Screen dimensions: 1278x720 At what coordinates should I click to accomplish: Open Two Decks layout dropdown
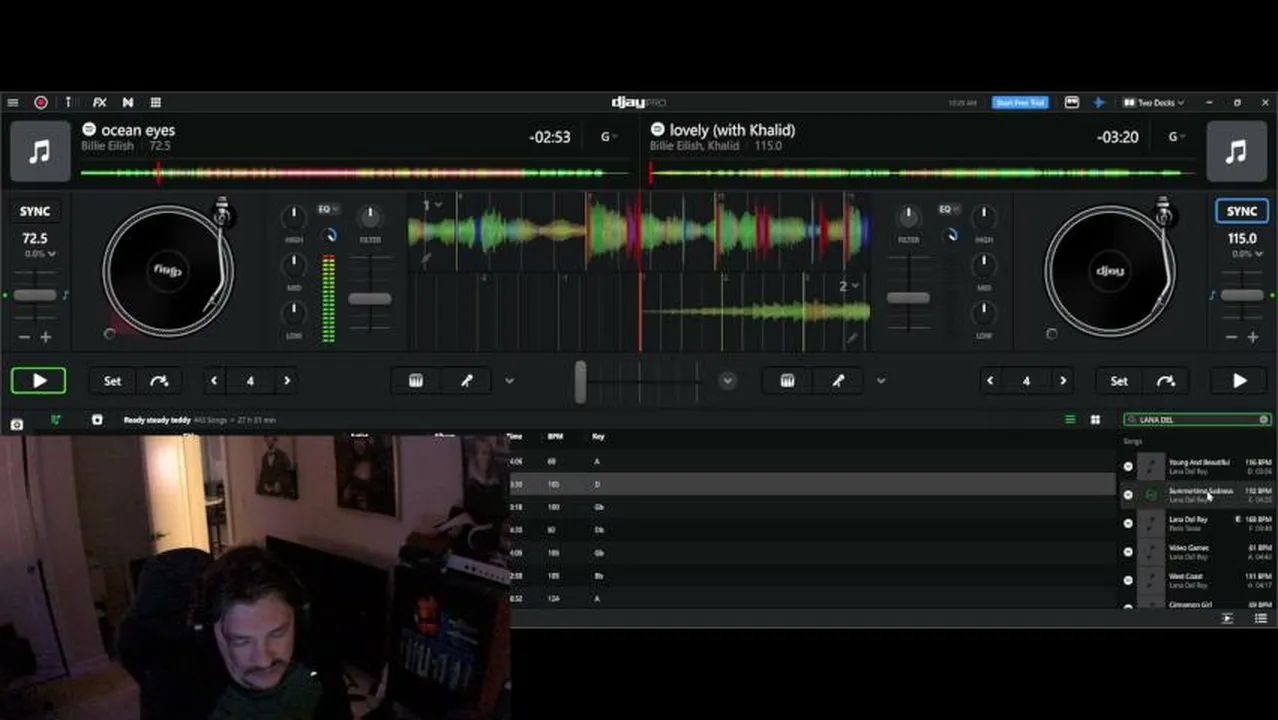1155,102
